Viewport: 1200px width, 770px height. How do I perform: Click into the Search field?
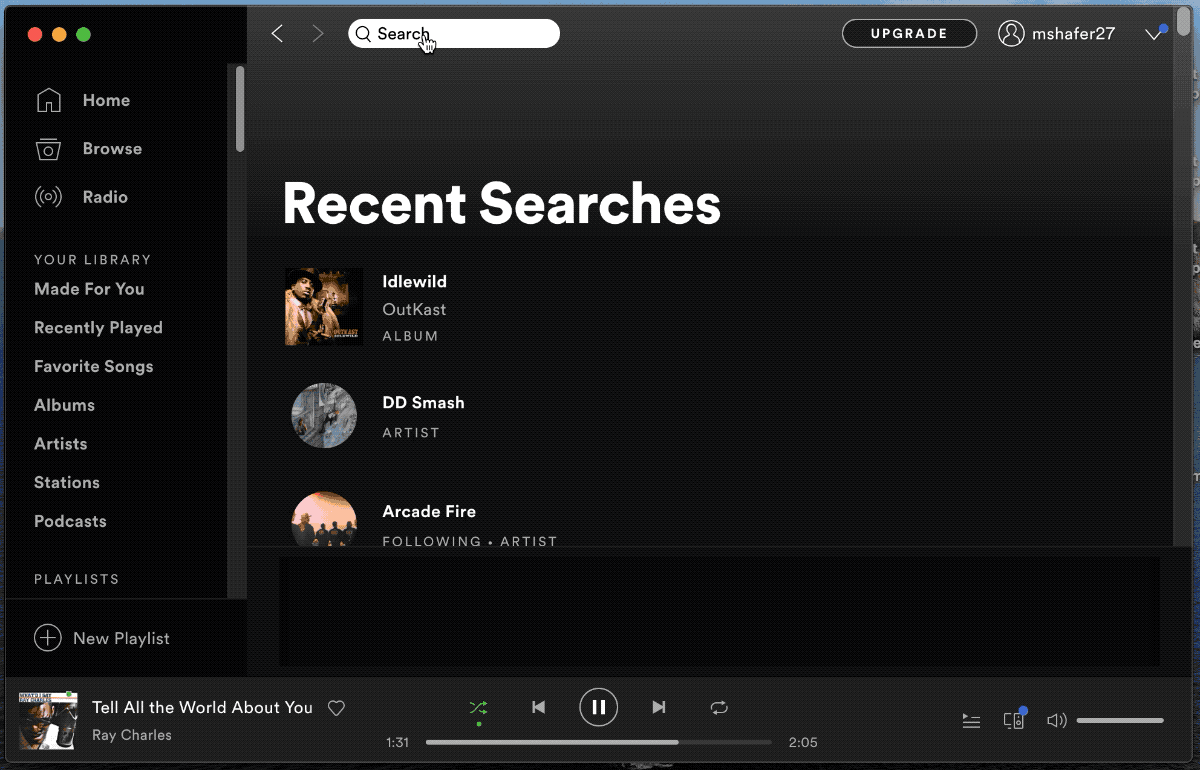tap(454, 34)
